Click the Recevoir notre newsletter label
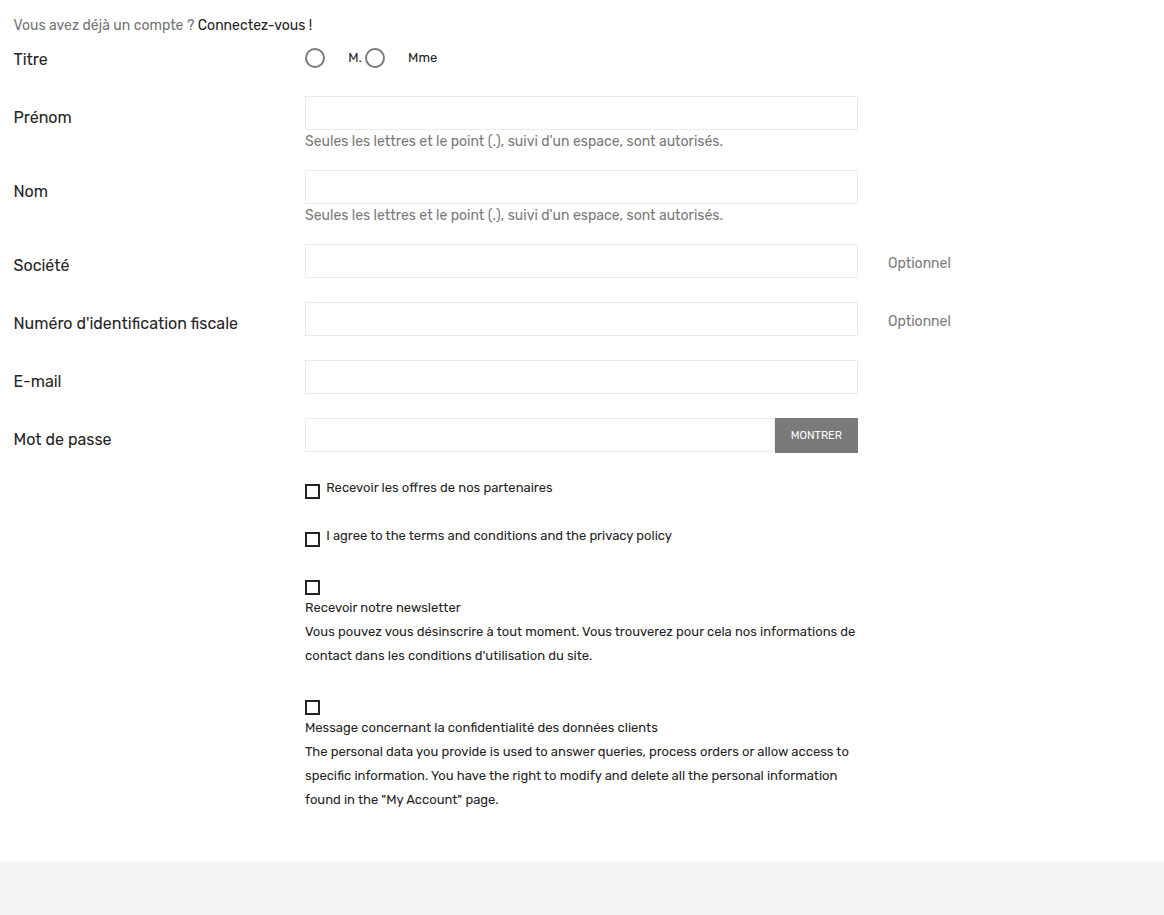The width and height of the screenshot is (1164, 915). (x=382, y=608)
